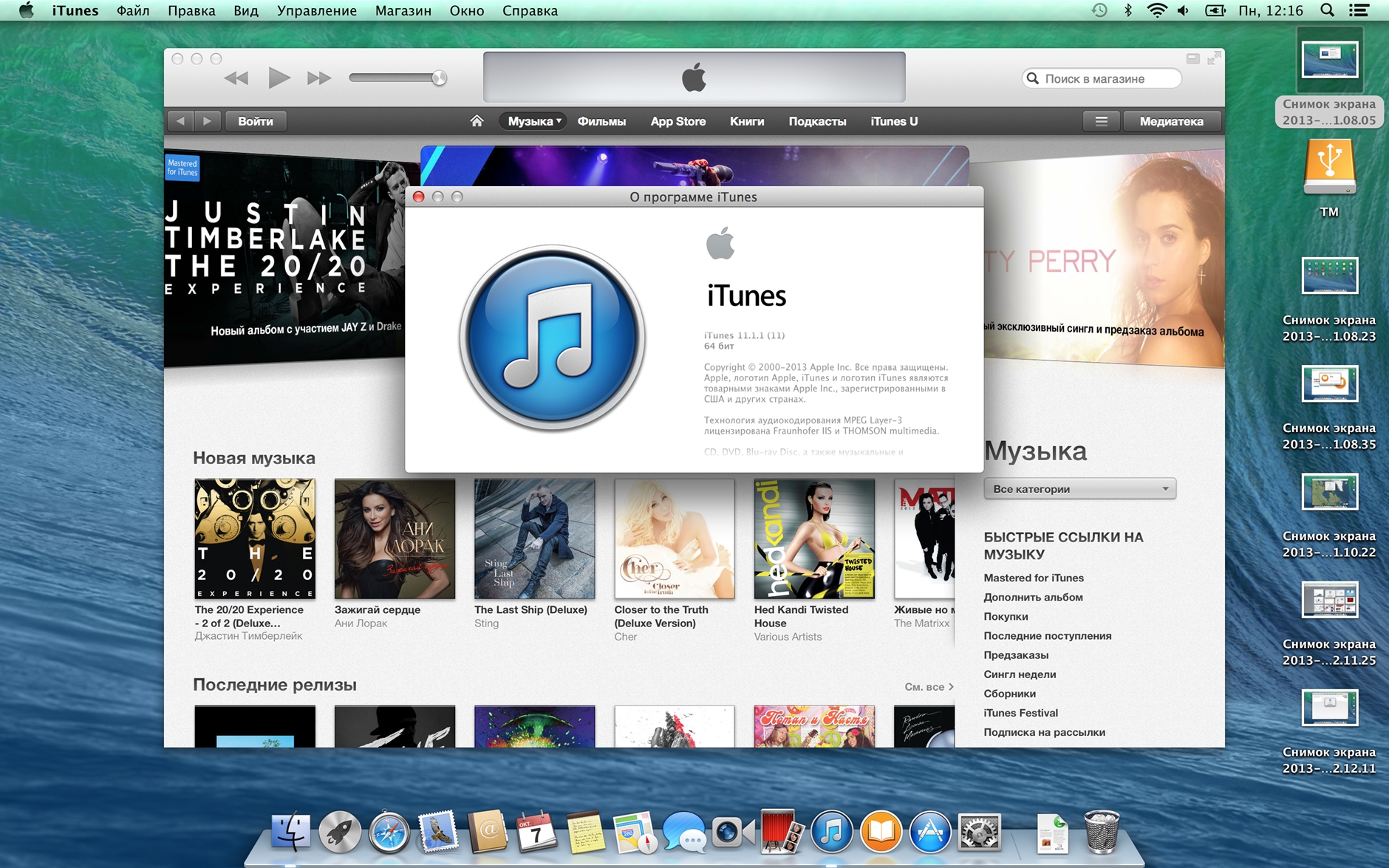Switch to the App Store tab in iTunes

678,121
